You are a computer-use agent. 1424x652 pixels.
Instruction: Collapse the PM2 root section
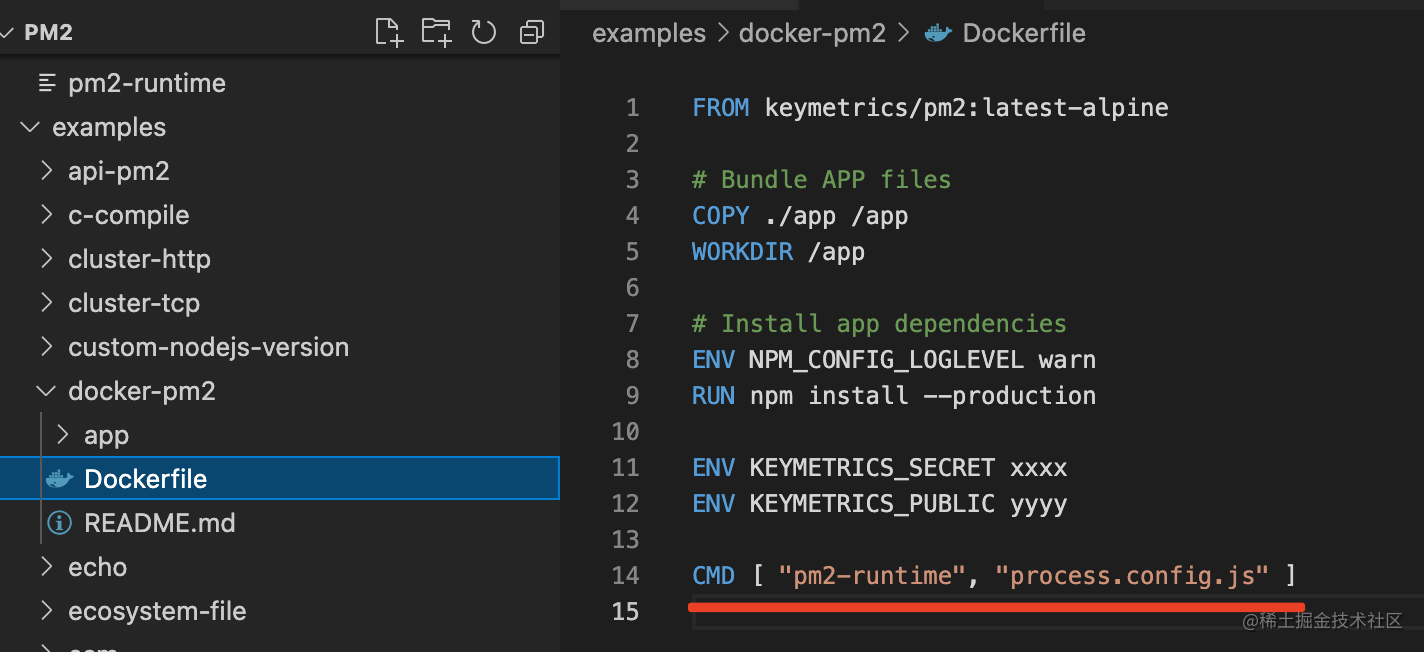point(9,33)
